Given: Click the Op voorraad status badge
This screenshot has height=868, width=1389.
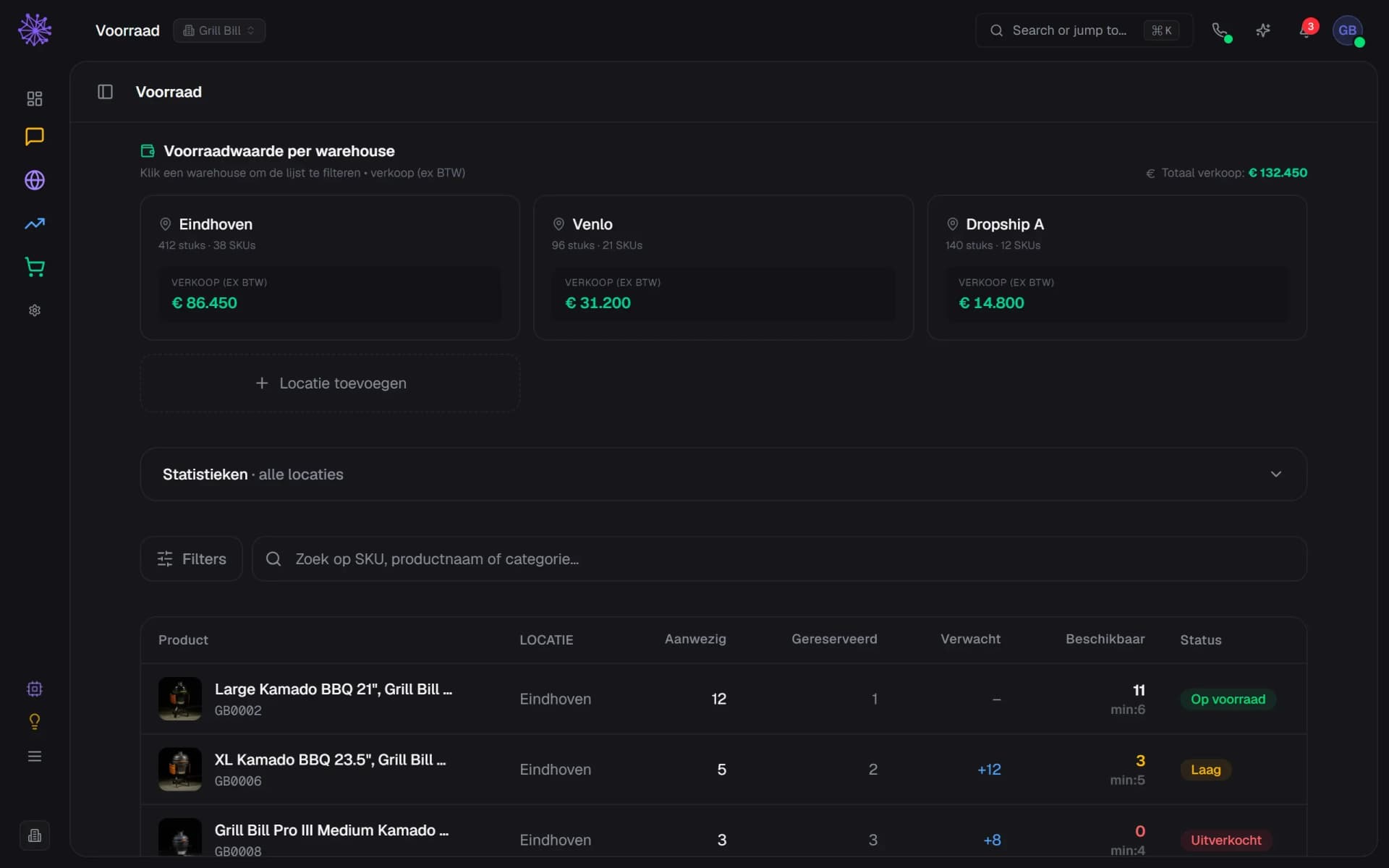Looking at the screenshot, I should (1228, 699).
